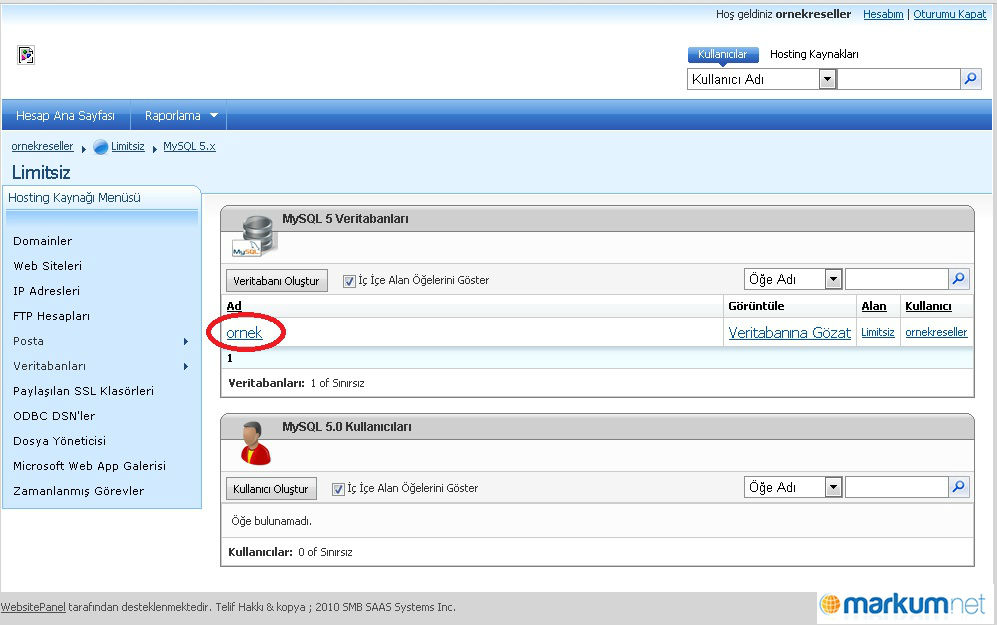Click the 'Öğe bulunamadı.' message
The image size is (997, 625).
pyautogui.click(x=272, y=521)
